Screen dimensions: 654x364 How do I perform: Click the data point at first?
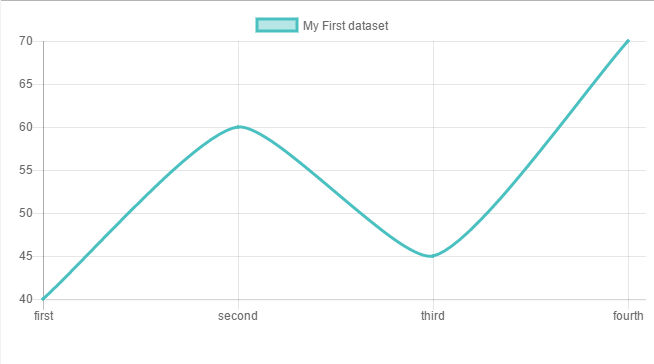(x=43, y=299)
